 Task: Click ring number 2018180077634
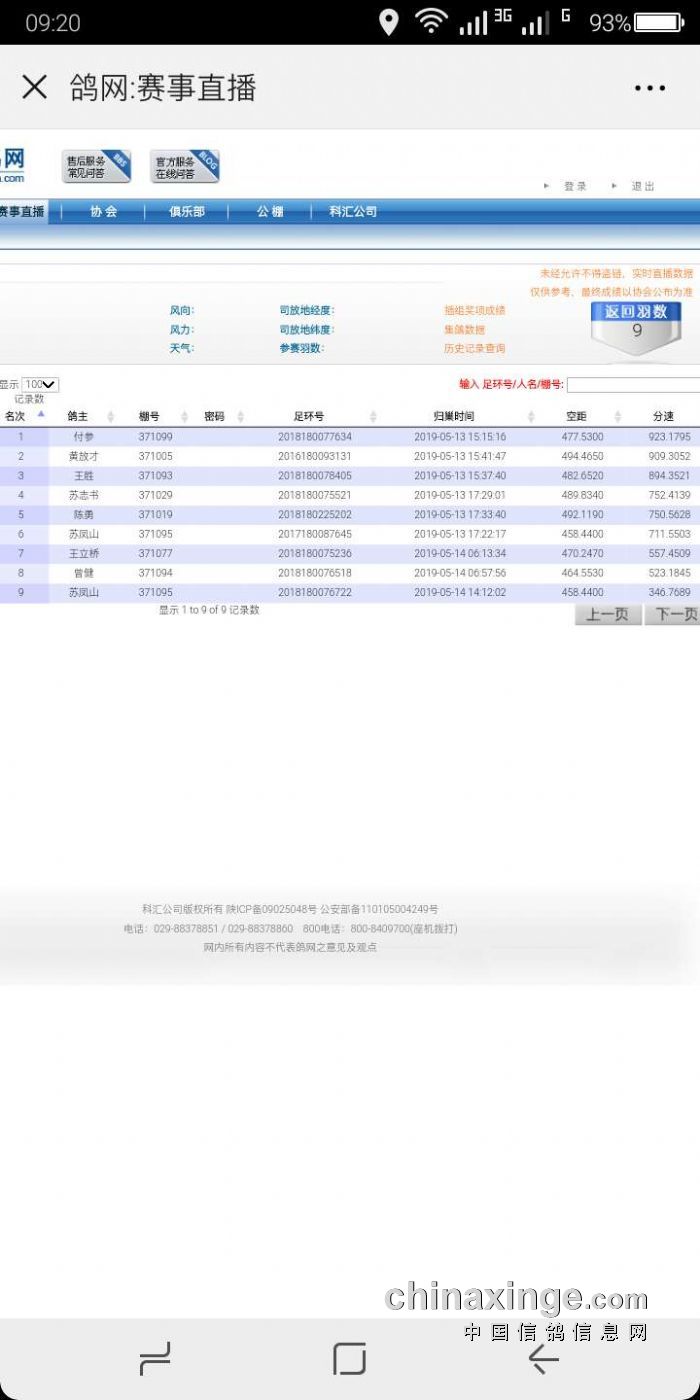(x=315, y=437)
